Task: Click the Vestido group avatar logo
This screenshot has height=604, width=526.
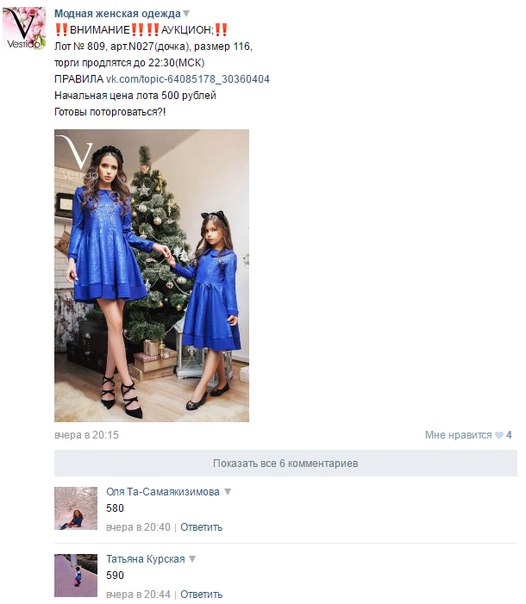Action: point(24,28)
